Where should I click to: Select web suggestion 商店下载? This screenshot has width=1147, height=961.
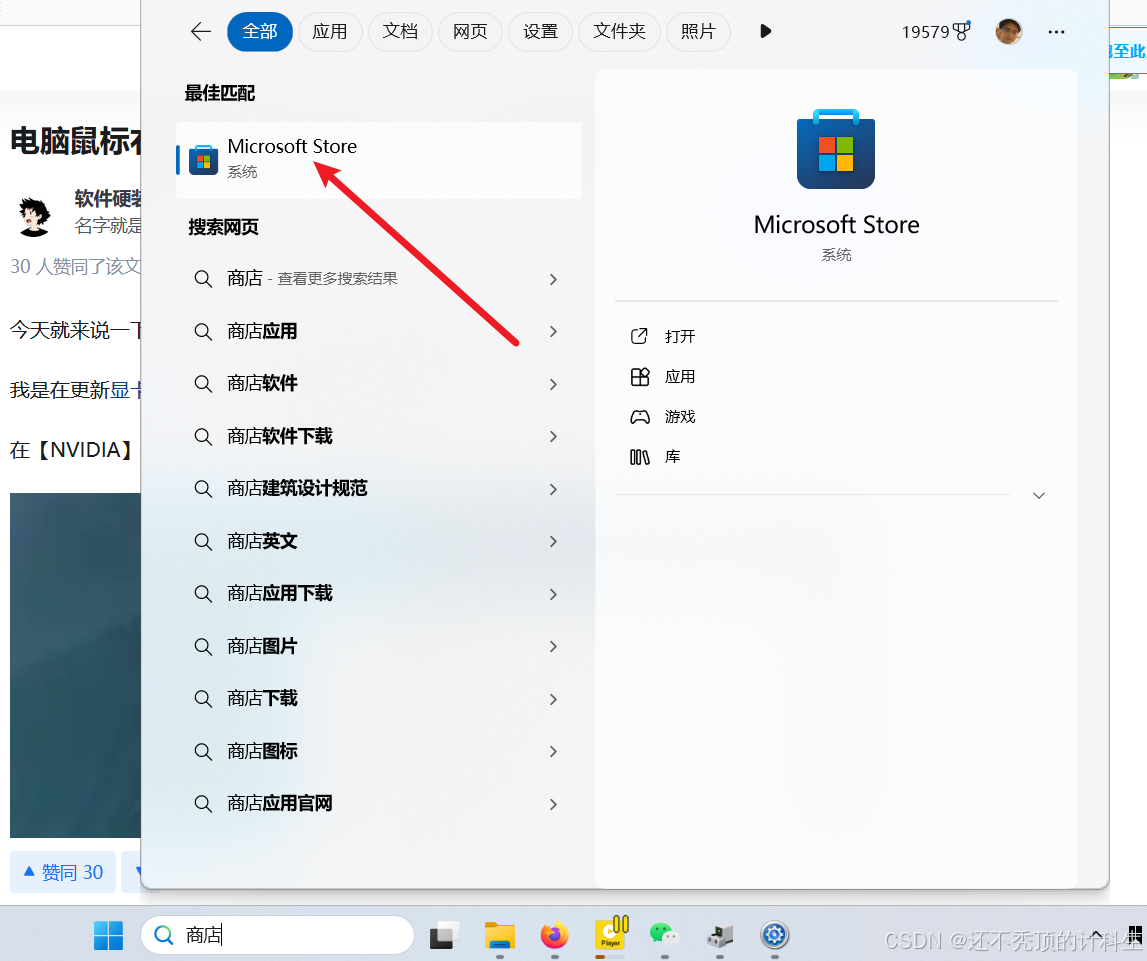pyautogui.click(x=379, y=698)
